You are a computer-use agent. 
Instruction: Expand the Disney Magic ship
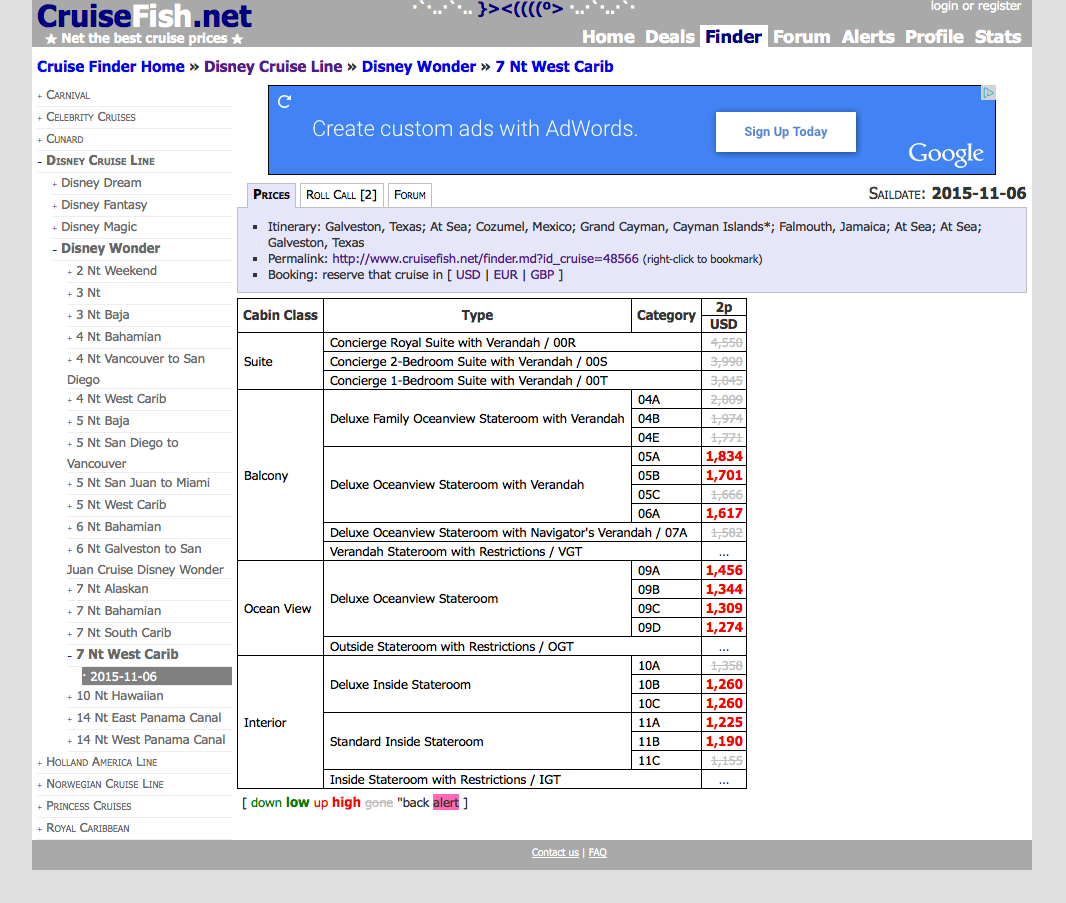coord(99,226)
